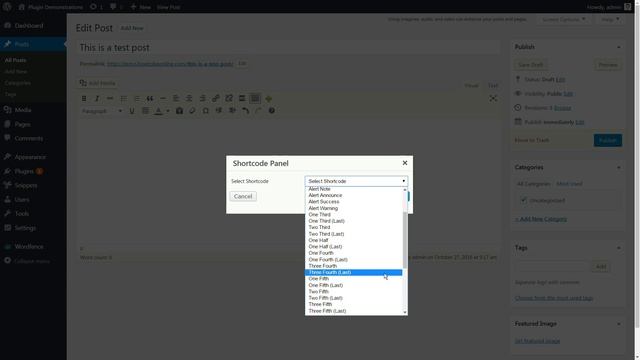Switch to the Most Used categories tab

(x=569, y=184)
